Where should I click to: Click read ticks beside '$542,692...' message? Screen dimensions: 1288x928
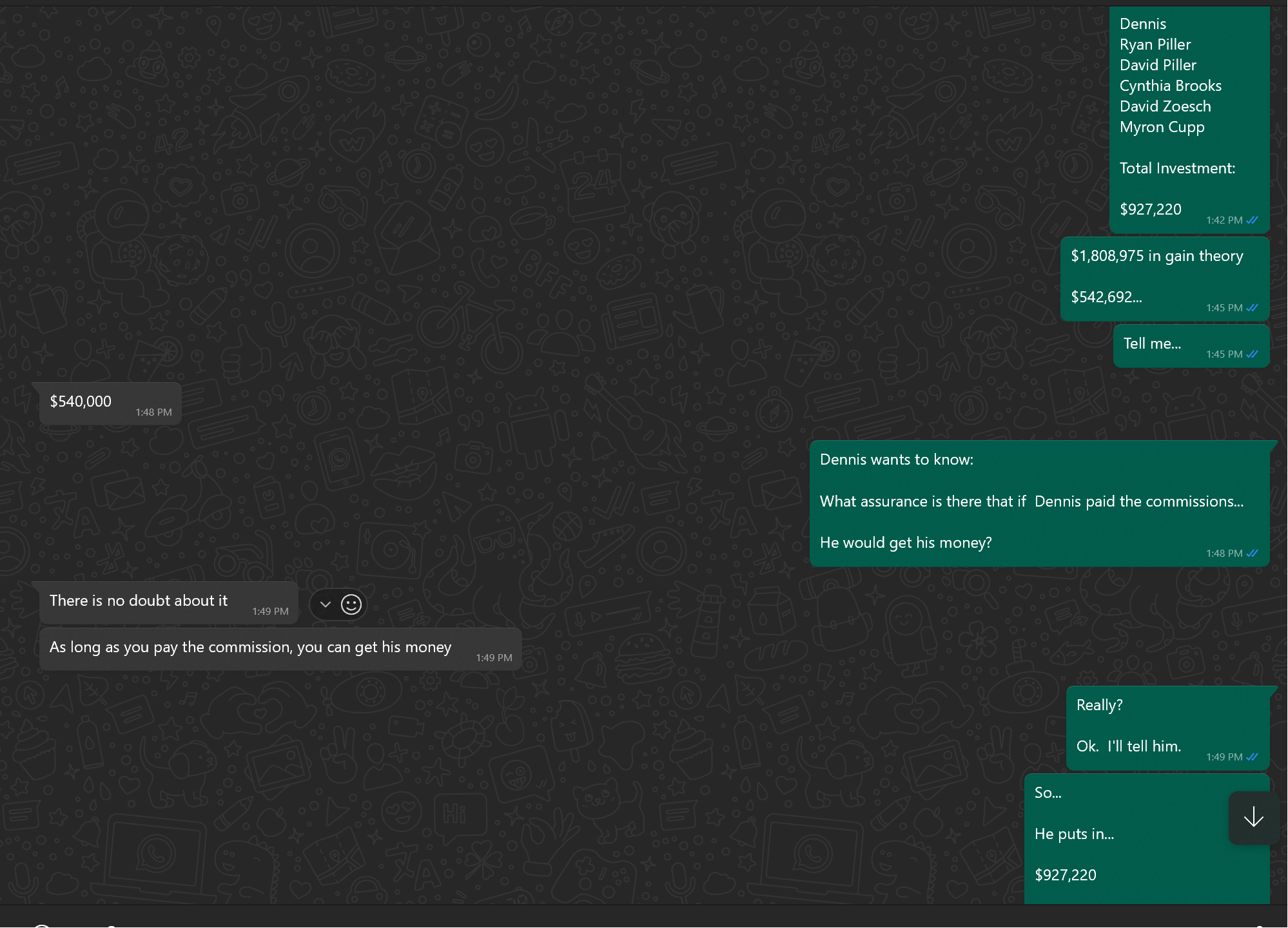[x=1252, y=308]
